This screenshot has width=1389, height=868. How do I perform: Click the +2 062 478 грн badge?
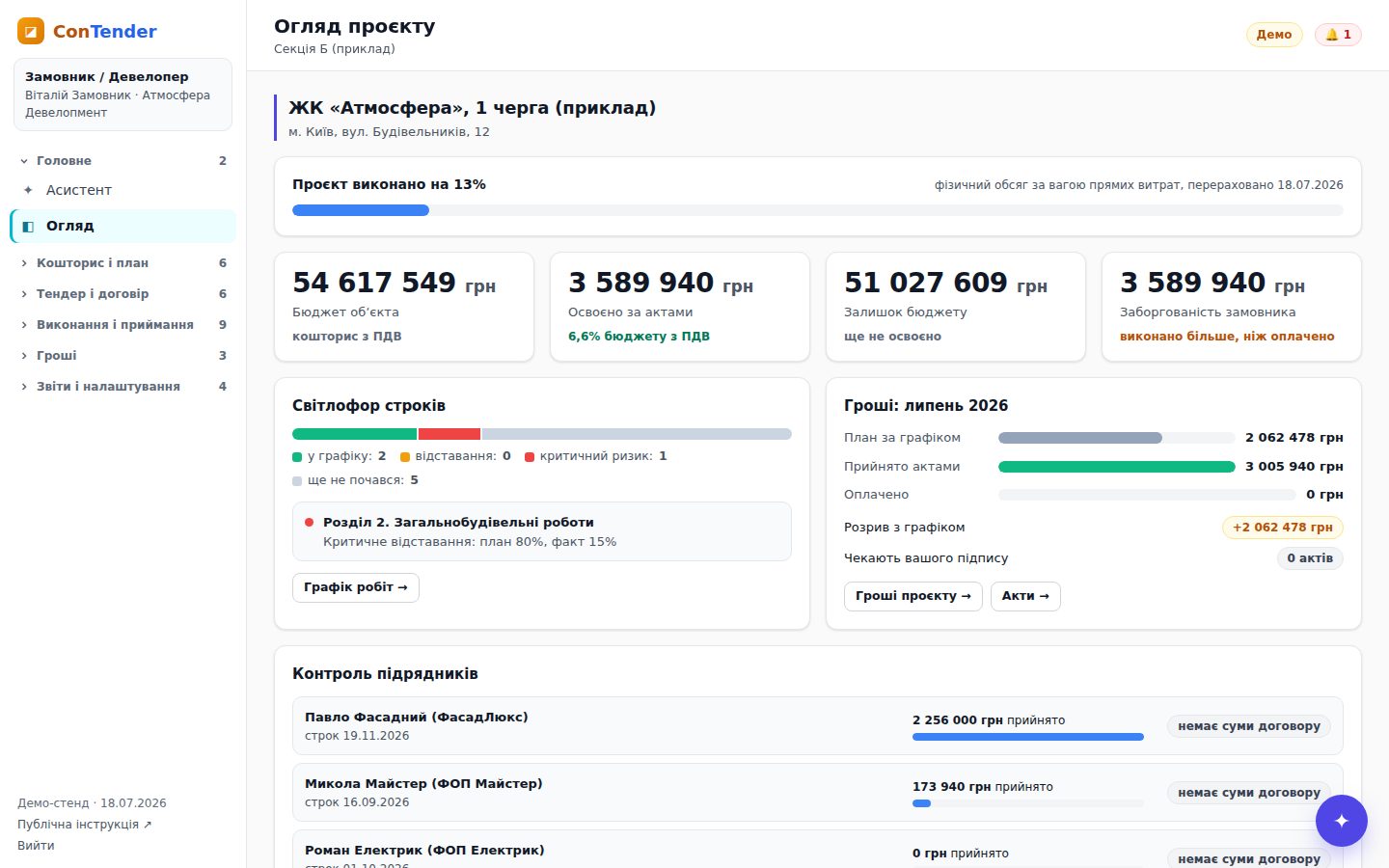click(x=1283, y=528)
